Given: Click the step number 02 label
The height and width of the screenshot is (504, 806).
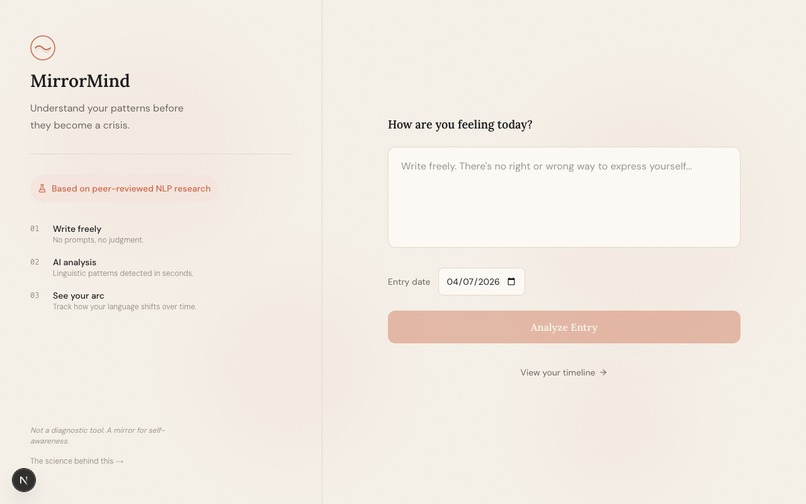Looking at the screenshot, I should click(35, 262).
